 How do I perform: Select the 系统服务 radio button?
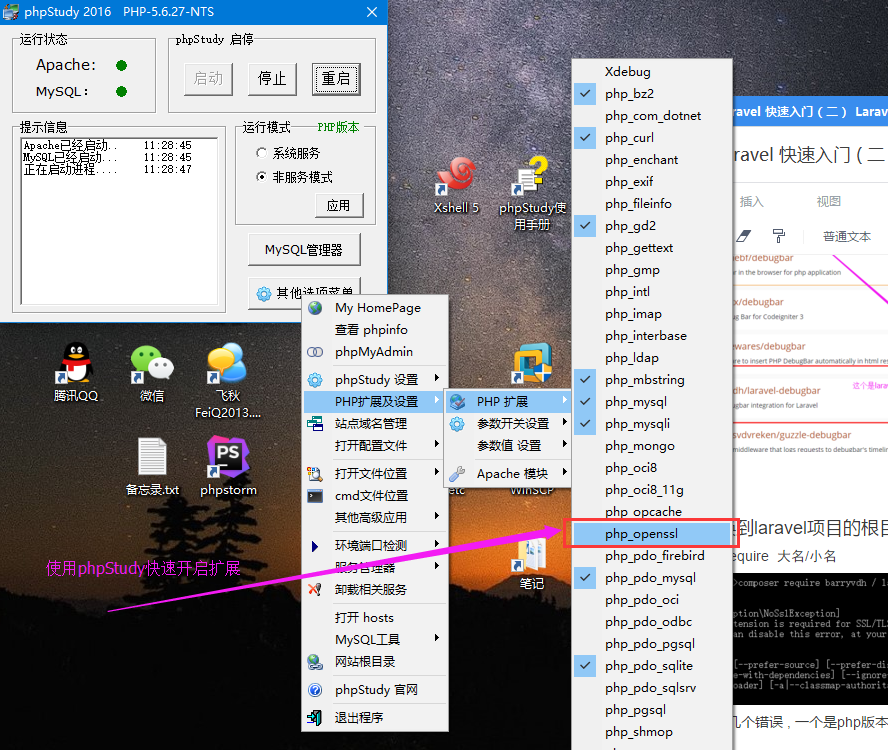click(262, 153)
